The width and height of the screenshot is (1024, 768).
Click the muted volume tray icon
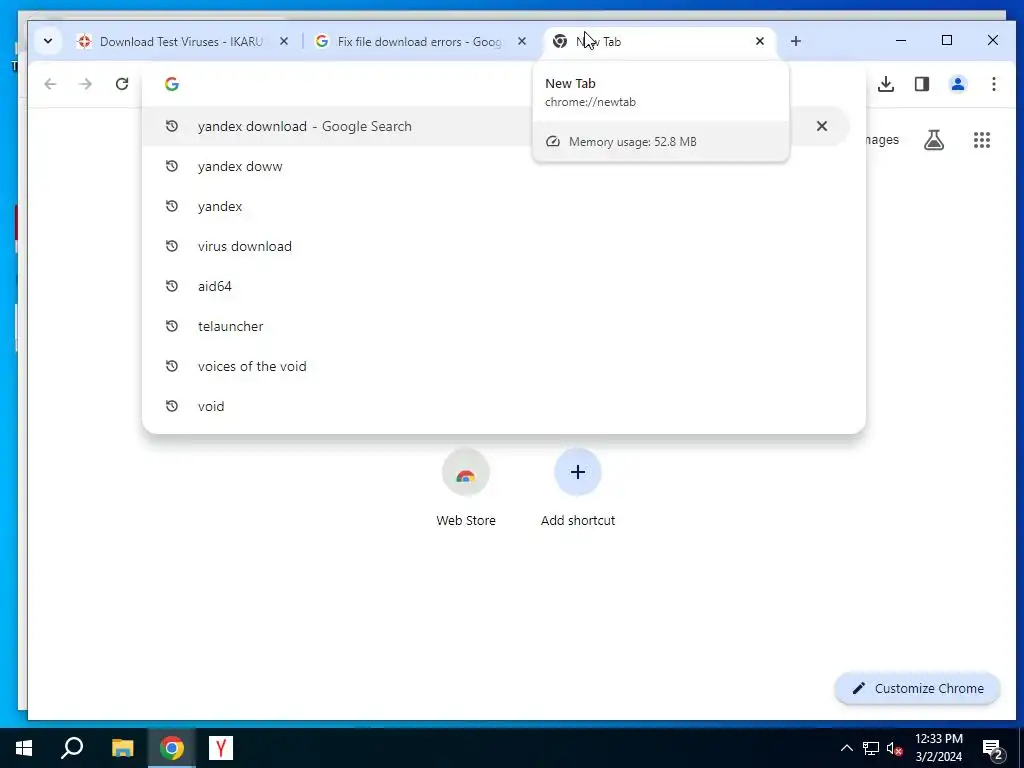coord(894,748)
